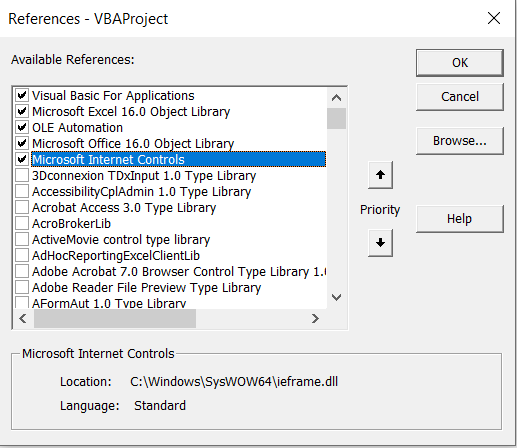
Task: Select AdHocReportingExcelClientLib list item
Action: tap(116, 256)
